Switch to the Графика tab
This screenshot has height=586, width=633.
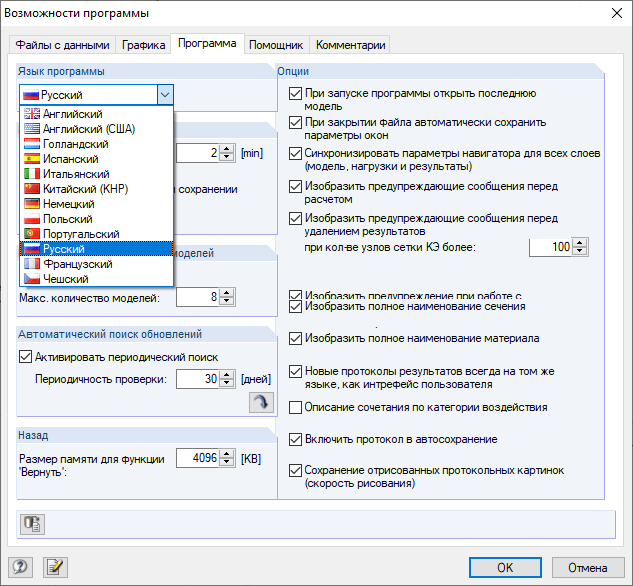[143, 44]
